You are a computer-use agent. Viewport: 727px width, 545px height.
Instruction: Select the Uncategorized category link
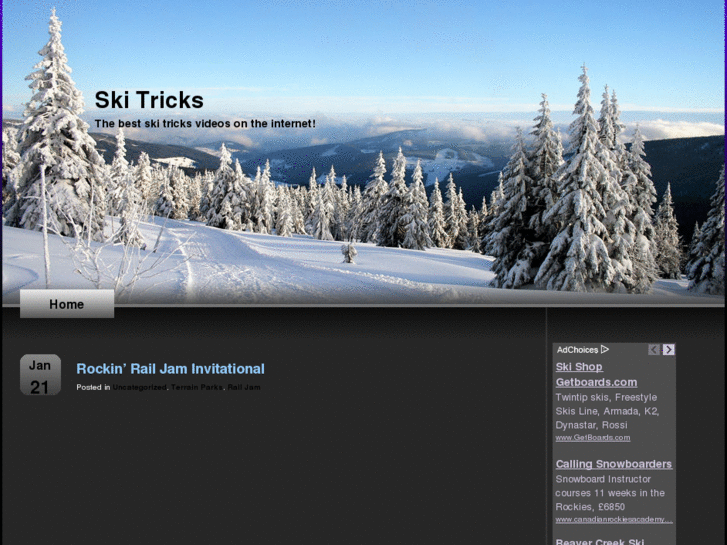point(140,387)
